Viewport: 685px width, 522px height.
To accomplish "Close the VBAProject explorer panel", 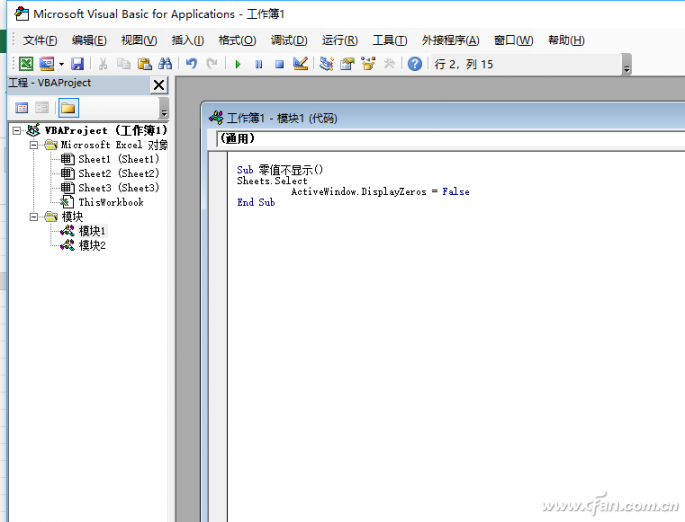I will (159, 84).
